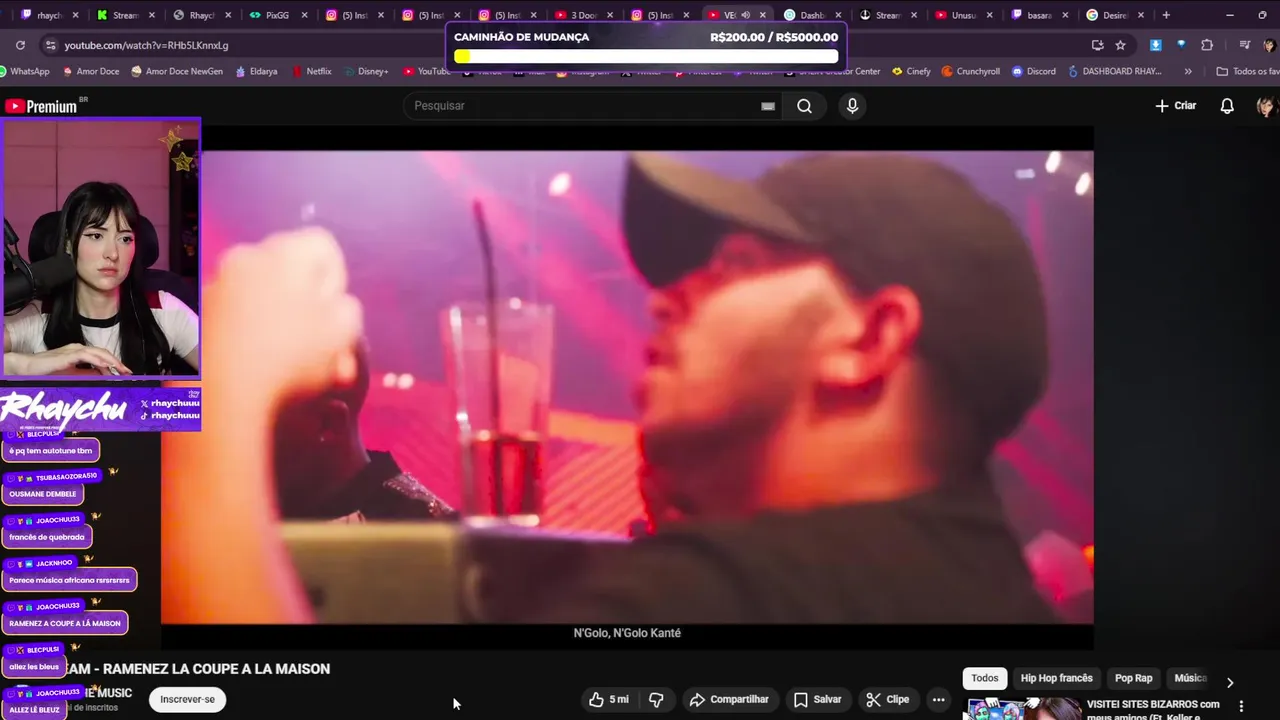The height and width of the screenshot is (720, 1280).
Task: Select the Todos filter chip
Action: pos(985,678)
